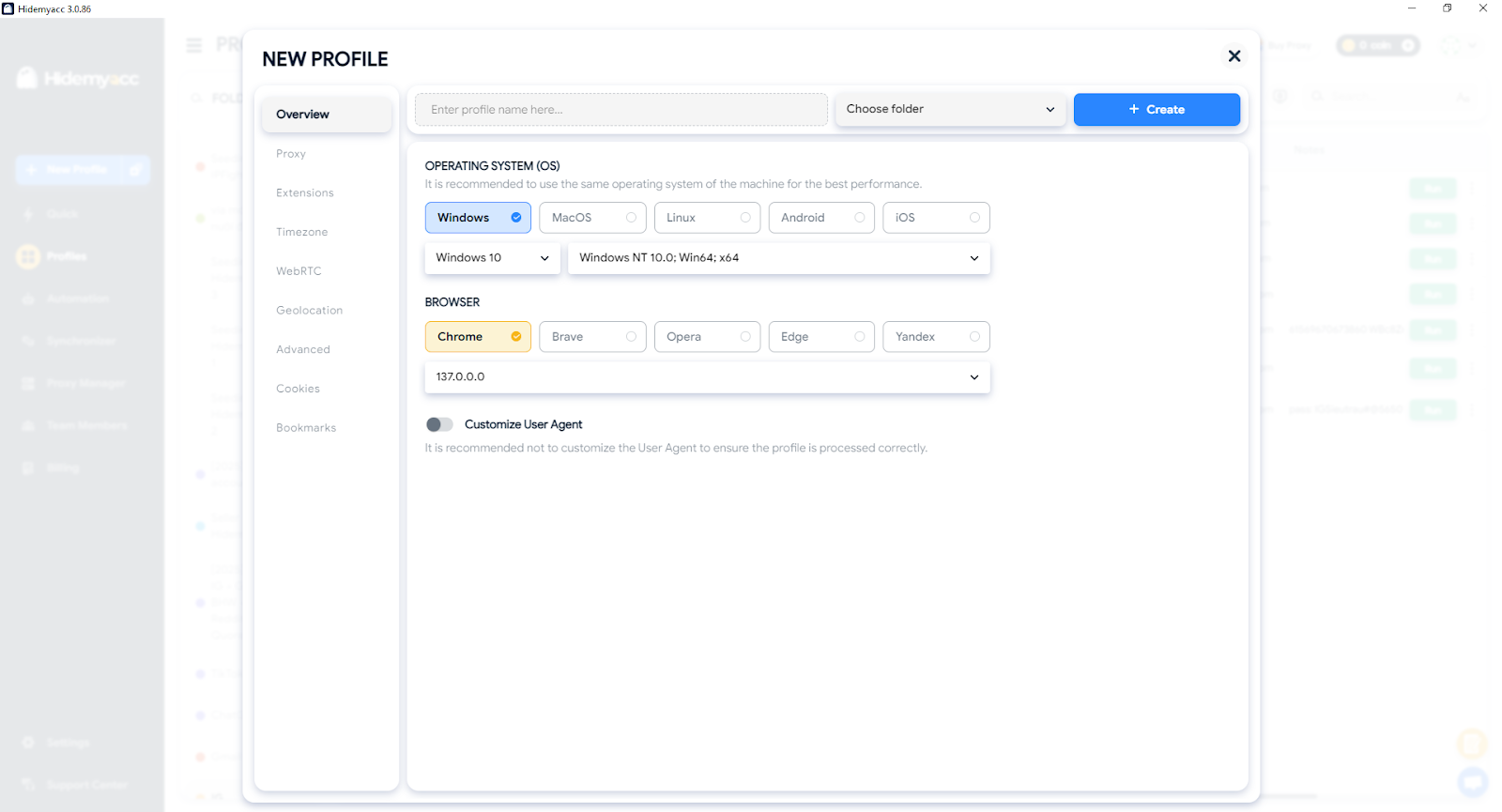Pick iOS as the operating system
Viewport: 1502px width, 812px height.
(935, 218)
